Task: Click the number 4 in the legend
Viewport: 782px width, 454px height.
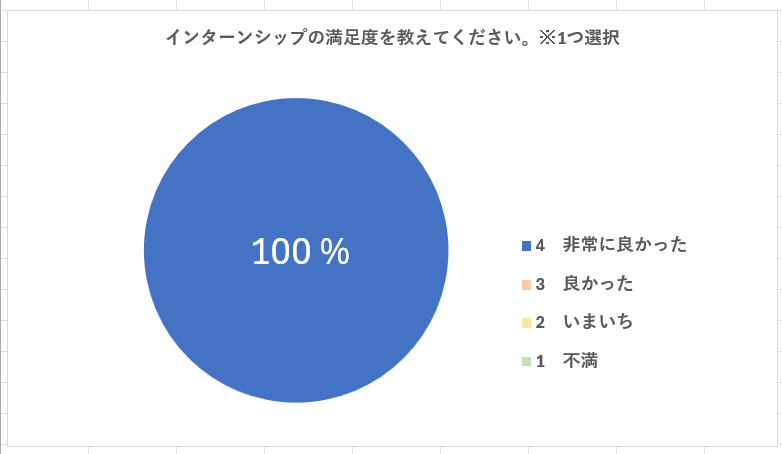Action: click(540, 245)
